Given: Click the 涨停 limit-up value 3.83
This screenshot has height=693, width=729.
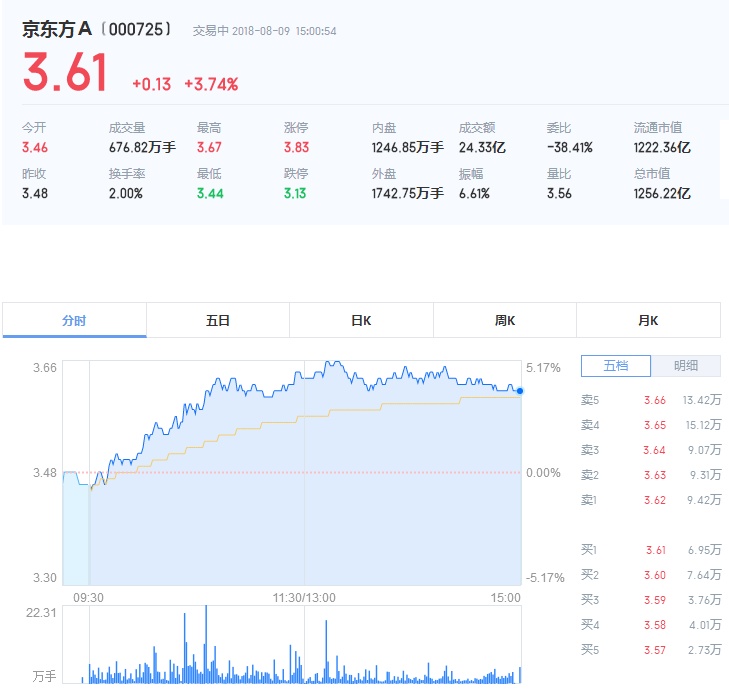Looking at the screenshot, I should 296,147.
